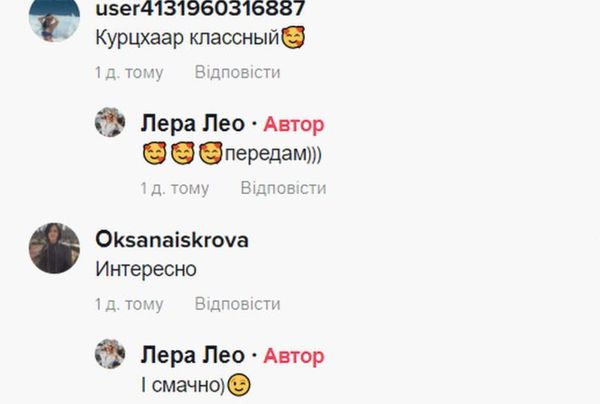600x404 pixels.
Task: Reply to the Курцхаар классный comment
Action: [237, 72]
